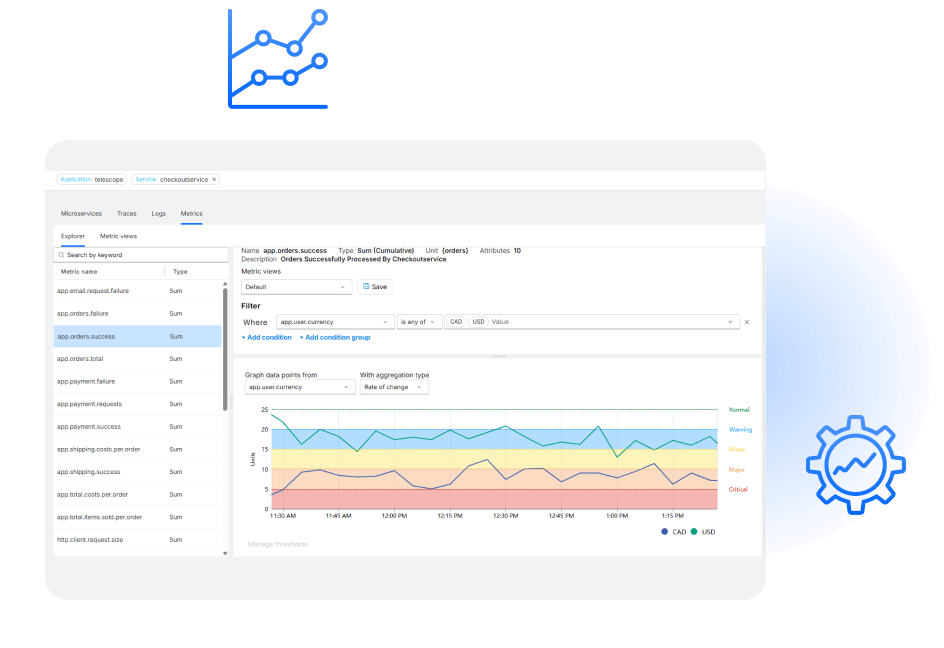944x648 pixels.
Task: Click the CAD value chip
Action: 456,322
